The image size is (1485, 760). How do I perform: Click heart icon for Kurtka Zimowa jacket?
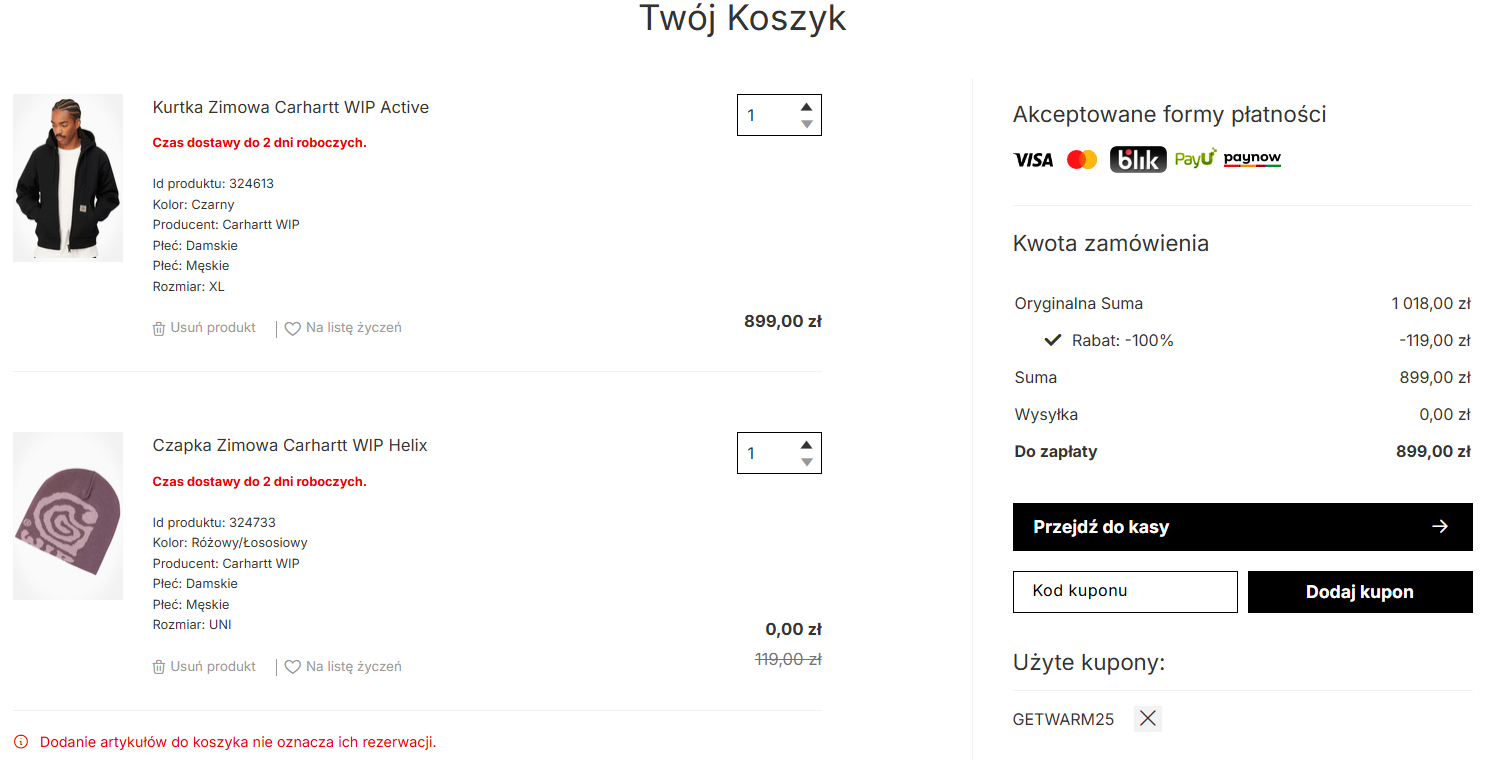point(293,328)
